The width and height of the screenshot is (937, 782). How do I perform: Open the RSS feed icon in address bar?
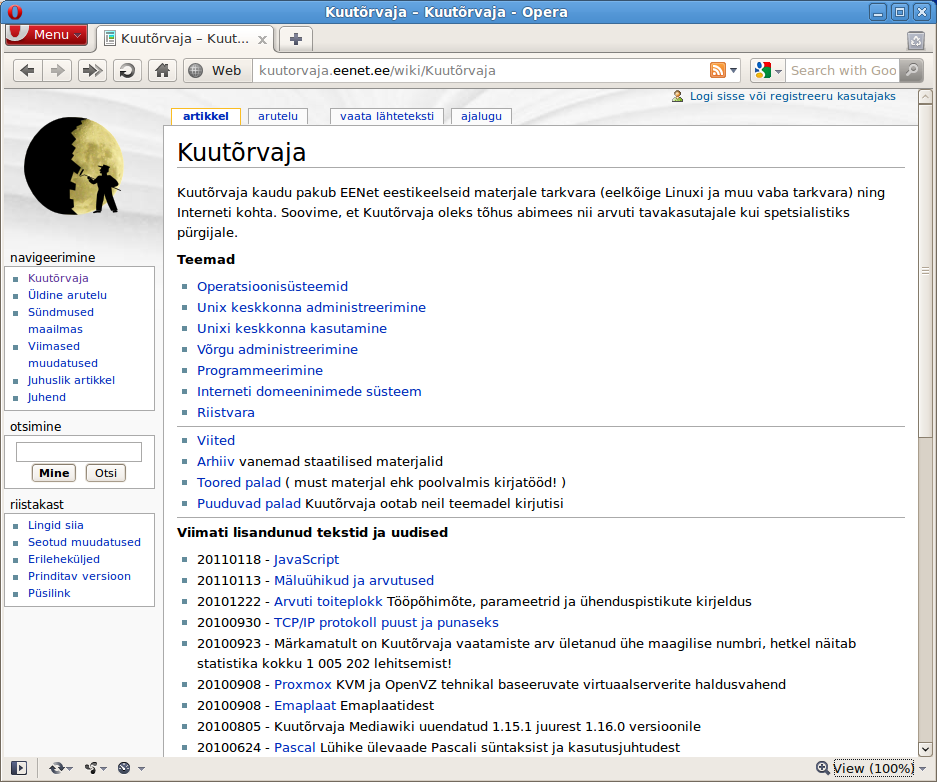pos(718,70)
